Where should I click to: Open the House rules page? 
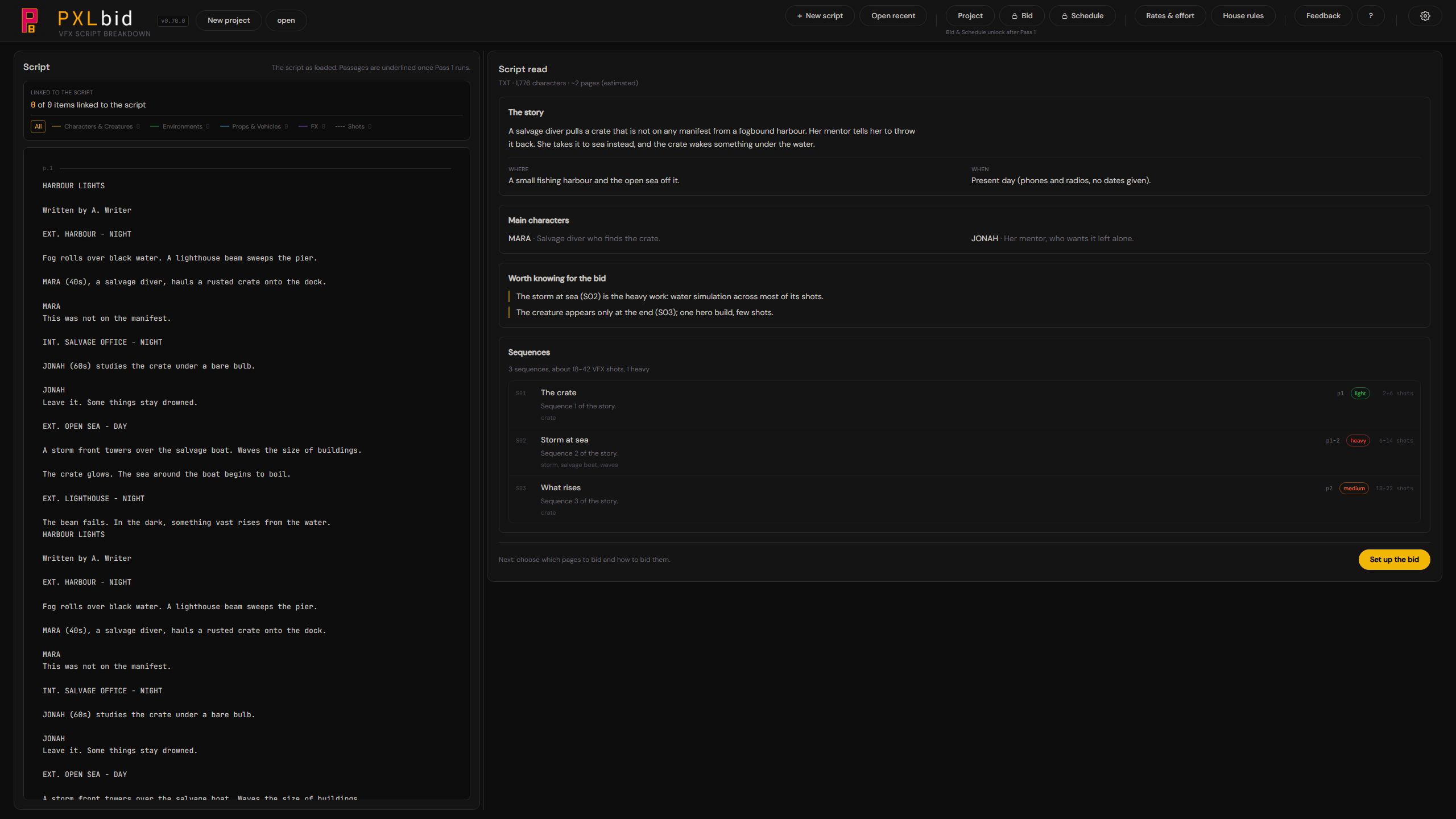point(1243,16)
